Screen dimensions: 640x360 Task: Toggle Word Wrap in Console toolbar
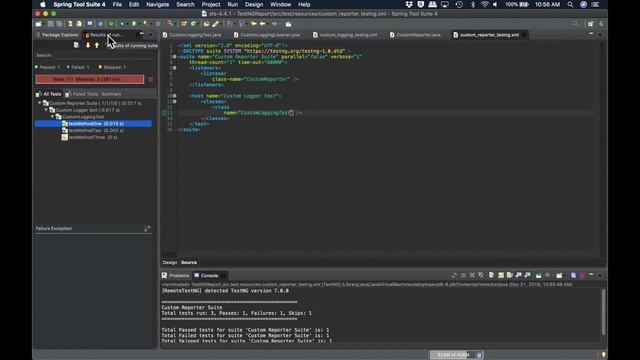click(510, 276)
